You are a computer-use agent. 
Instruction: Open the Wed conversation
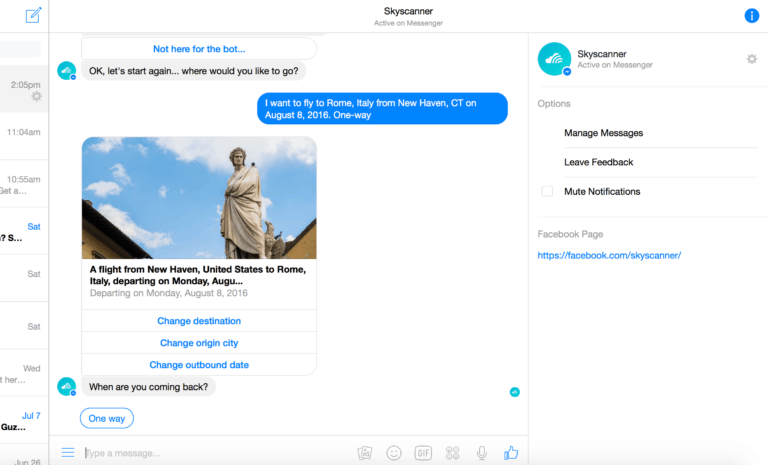tap(24, 373)
